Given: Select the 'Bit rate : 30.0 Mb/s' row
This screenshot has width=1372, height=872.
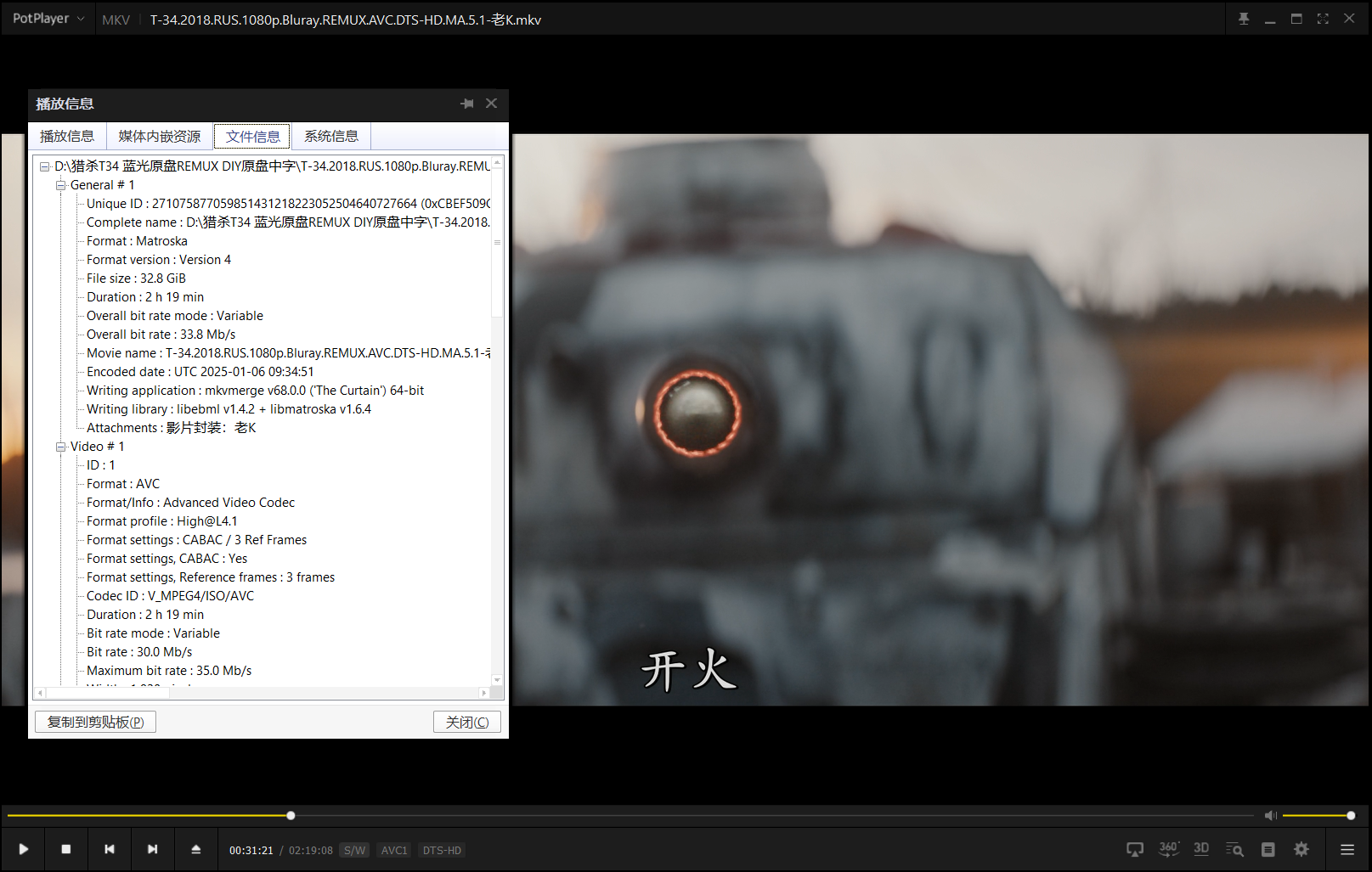Looking at the screenshot, I should (x=139, y=652).
